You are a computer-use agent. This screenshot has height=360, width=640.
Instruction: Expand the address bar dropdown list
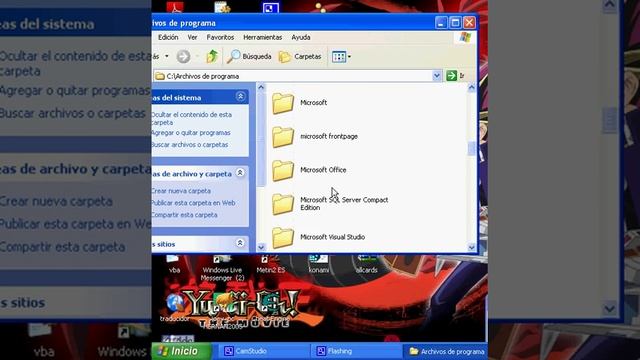[x=436, y=76]
